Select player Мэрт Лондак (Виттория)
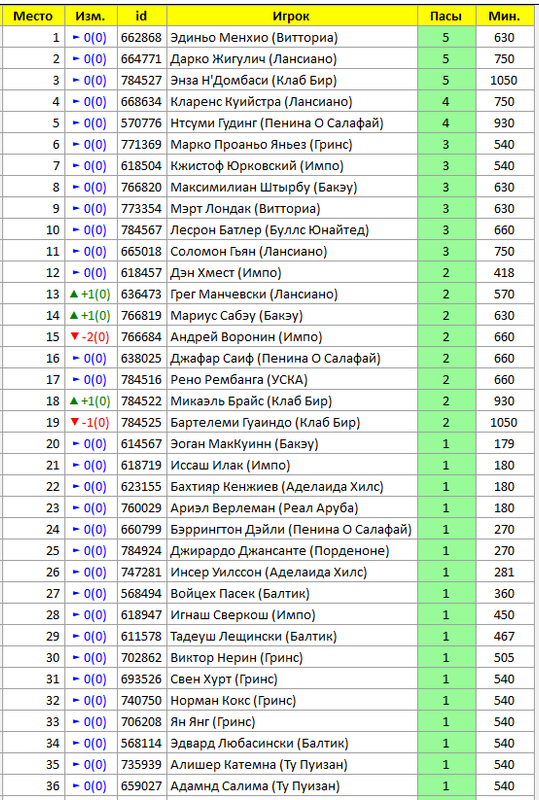 pyautogui.click(x=246, y=209)
